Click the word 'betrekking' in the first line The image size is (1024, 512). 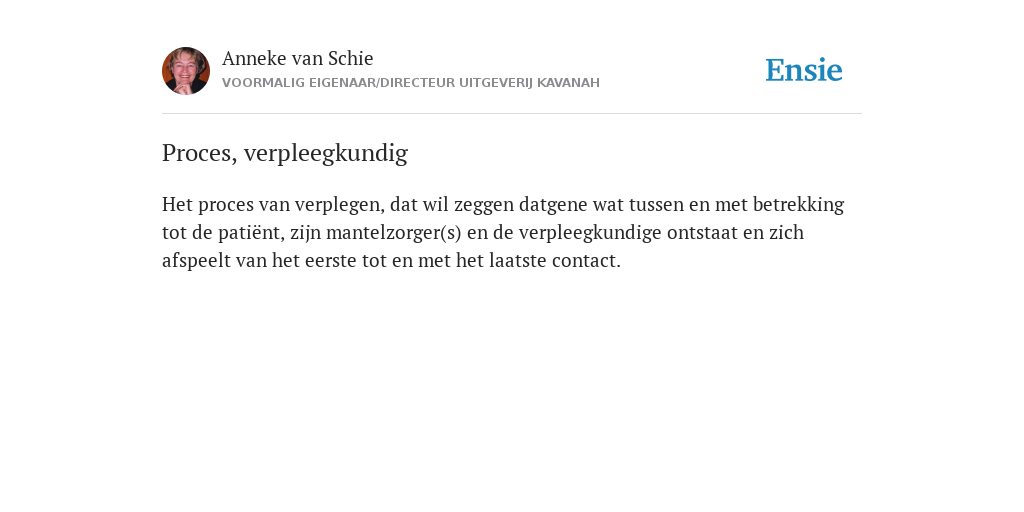click(799, 205)
